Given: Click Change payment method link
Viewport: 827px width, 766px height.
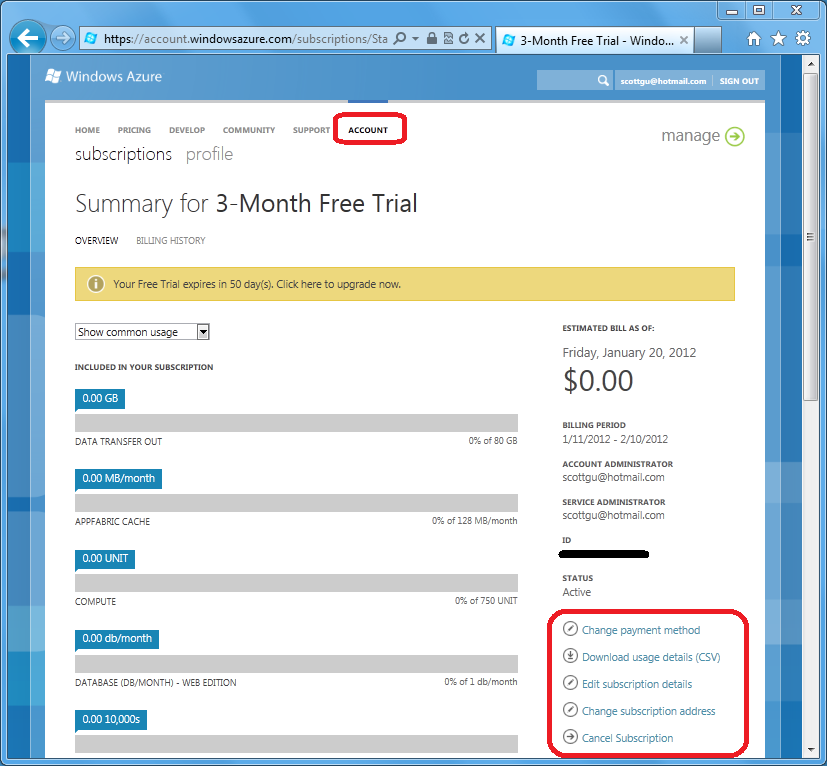Looking at the screenshot, I should click(641, 630).
